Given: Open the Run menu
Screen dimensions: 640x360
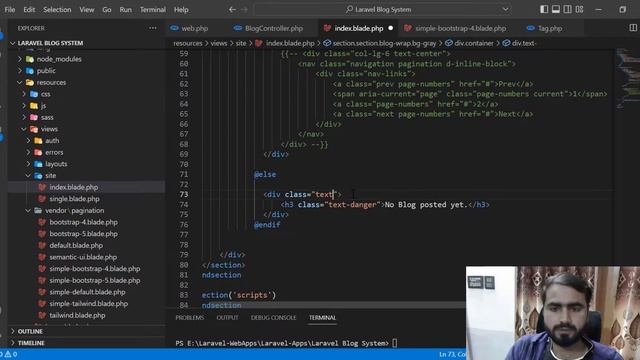Looking at the screenshot, I should [x=126, y=9].
